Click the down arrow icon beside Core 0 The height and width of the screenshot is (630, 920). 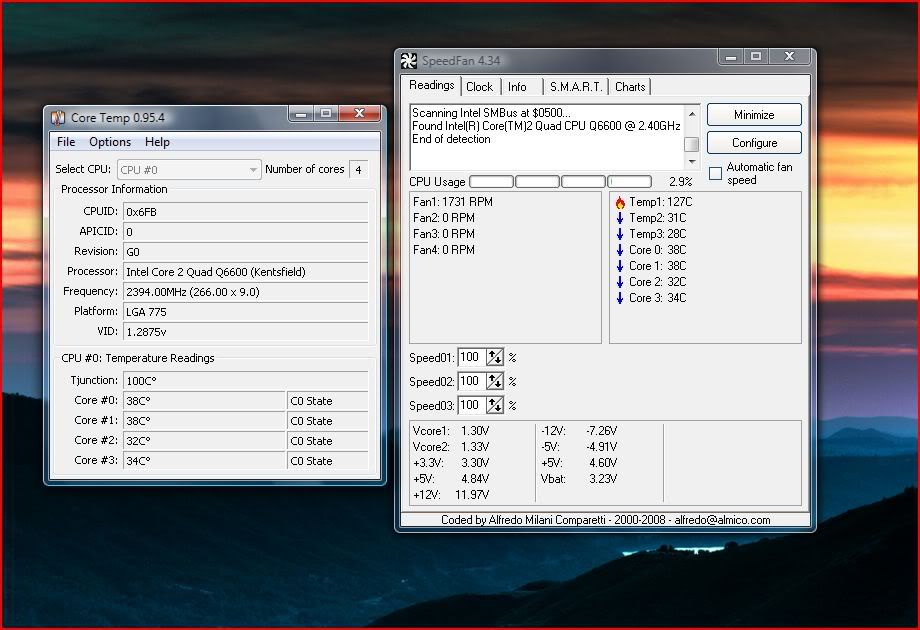coord(620,250)
